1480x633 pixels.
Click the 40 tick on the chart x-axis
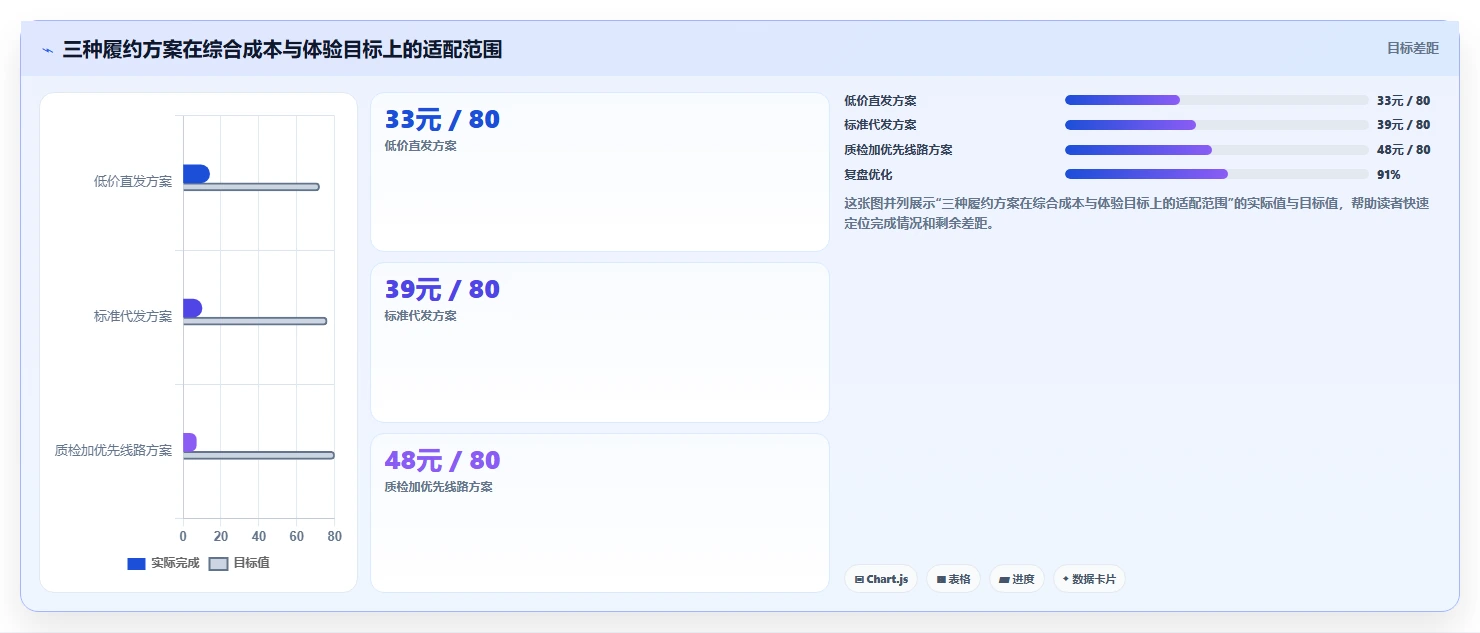259,536
